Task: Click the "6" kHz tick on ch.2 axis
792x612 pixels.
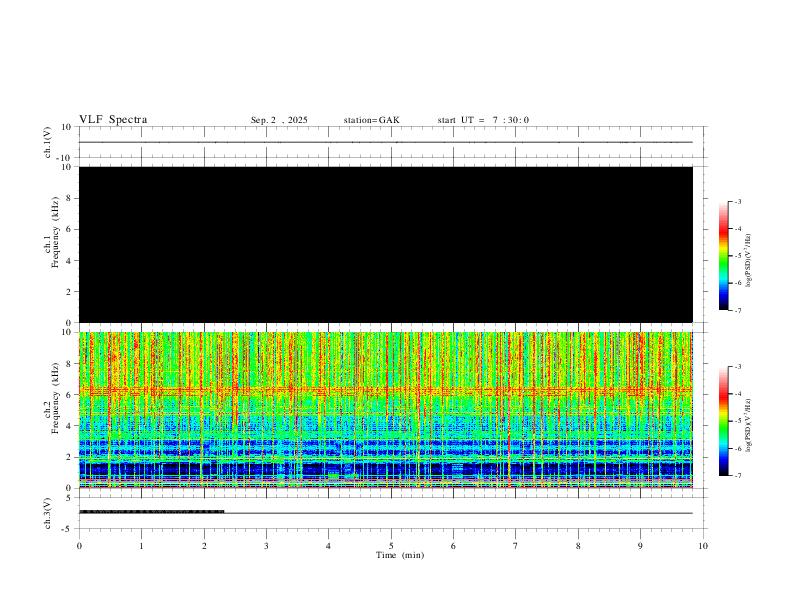Action: click(69, 395)
